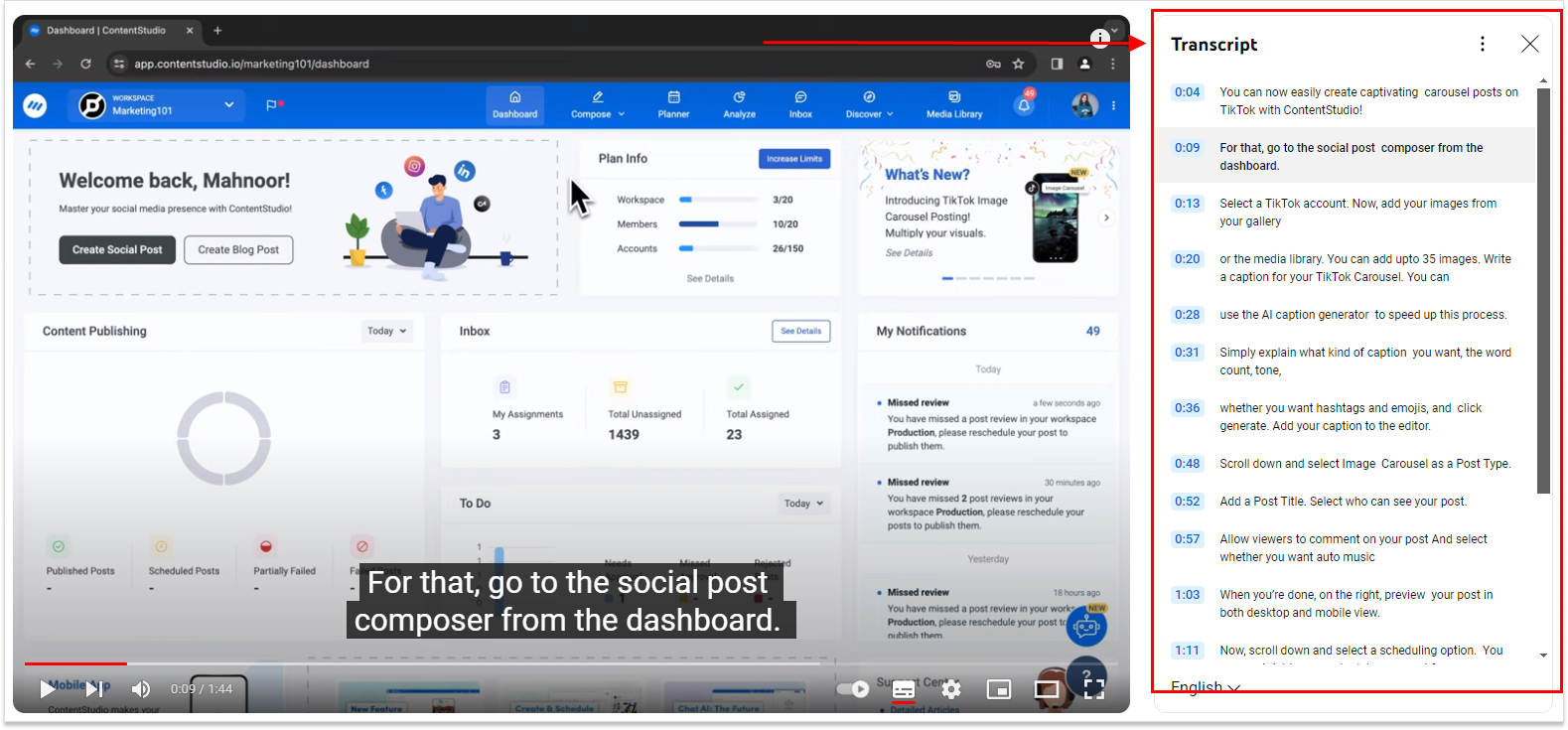Open the browser three-dot menu
The image size is (1568, 730).
coord(1112,64)
